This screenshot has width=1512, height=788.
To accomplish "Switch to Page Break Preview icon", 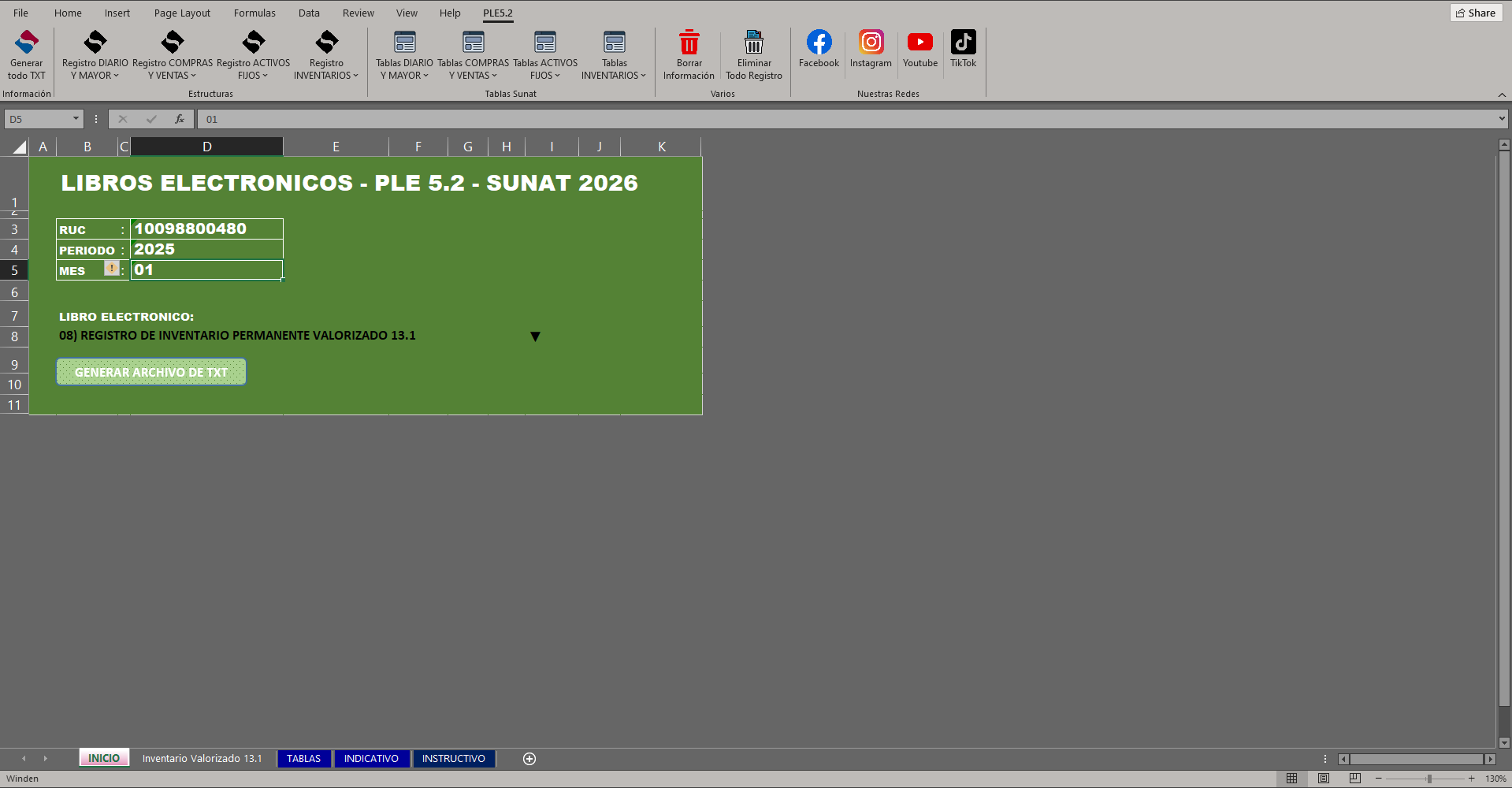I will (x=1354, y=779).
